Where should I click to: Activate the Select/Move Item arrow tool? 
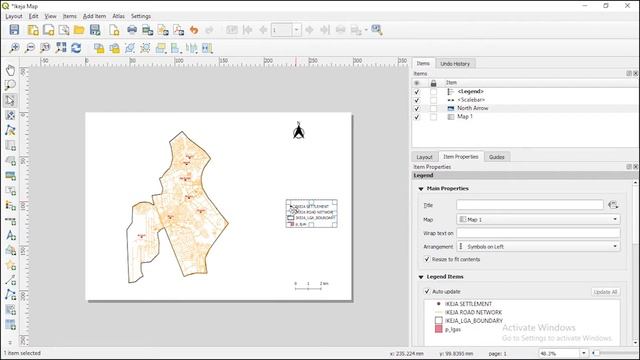click(x=10, y=100)
